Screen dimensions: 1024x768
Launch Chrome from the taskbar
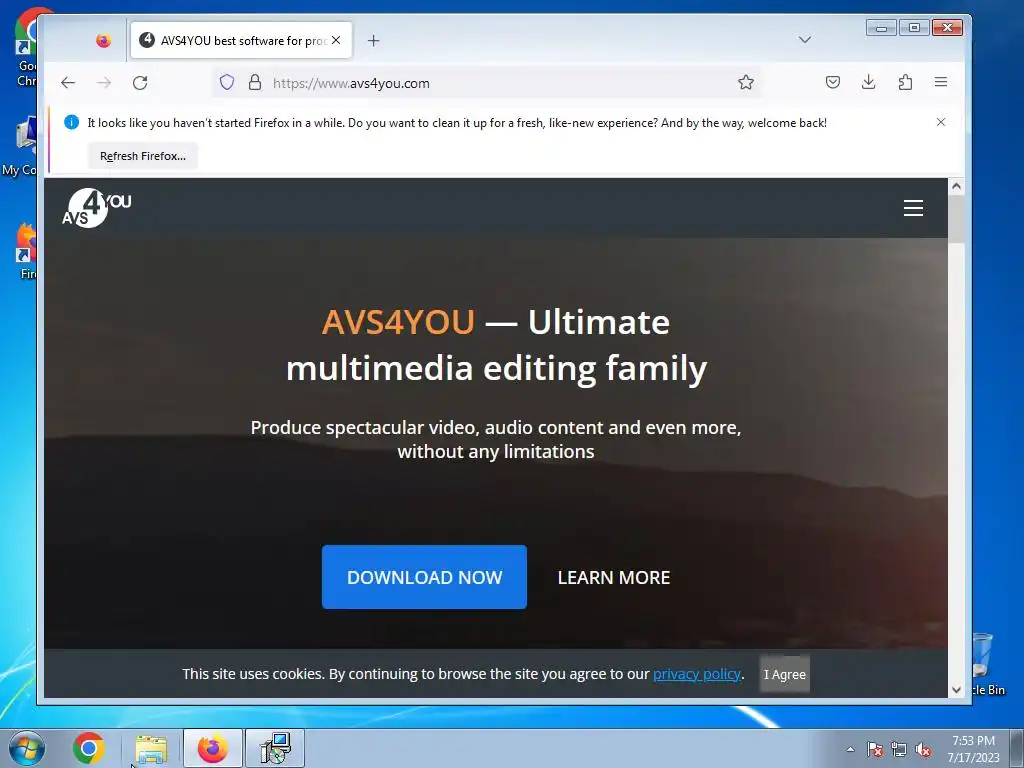tap(89, 748)
